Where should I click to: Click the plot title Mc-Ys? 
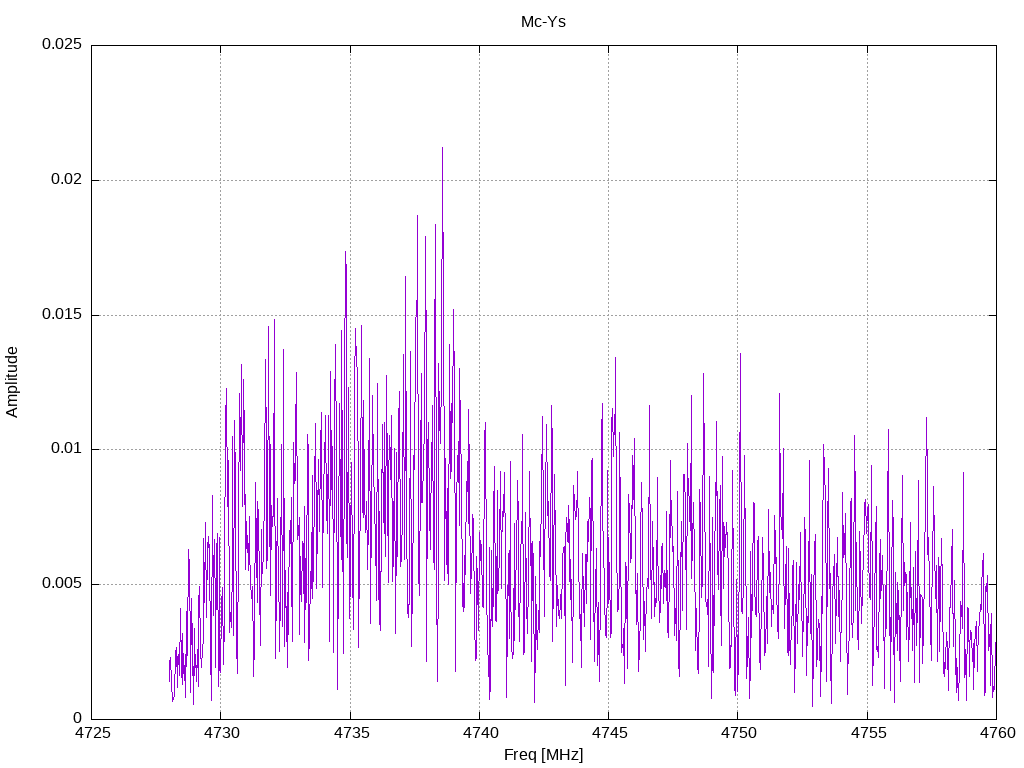[x=543, y=22]
